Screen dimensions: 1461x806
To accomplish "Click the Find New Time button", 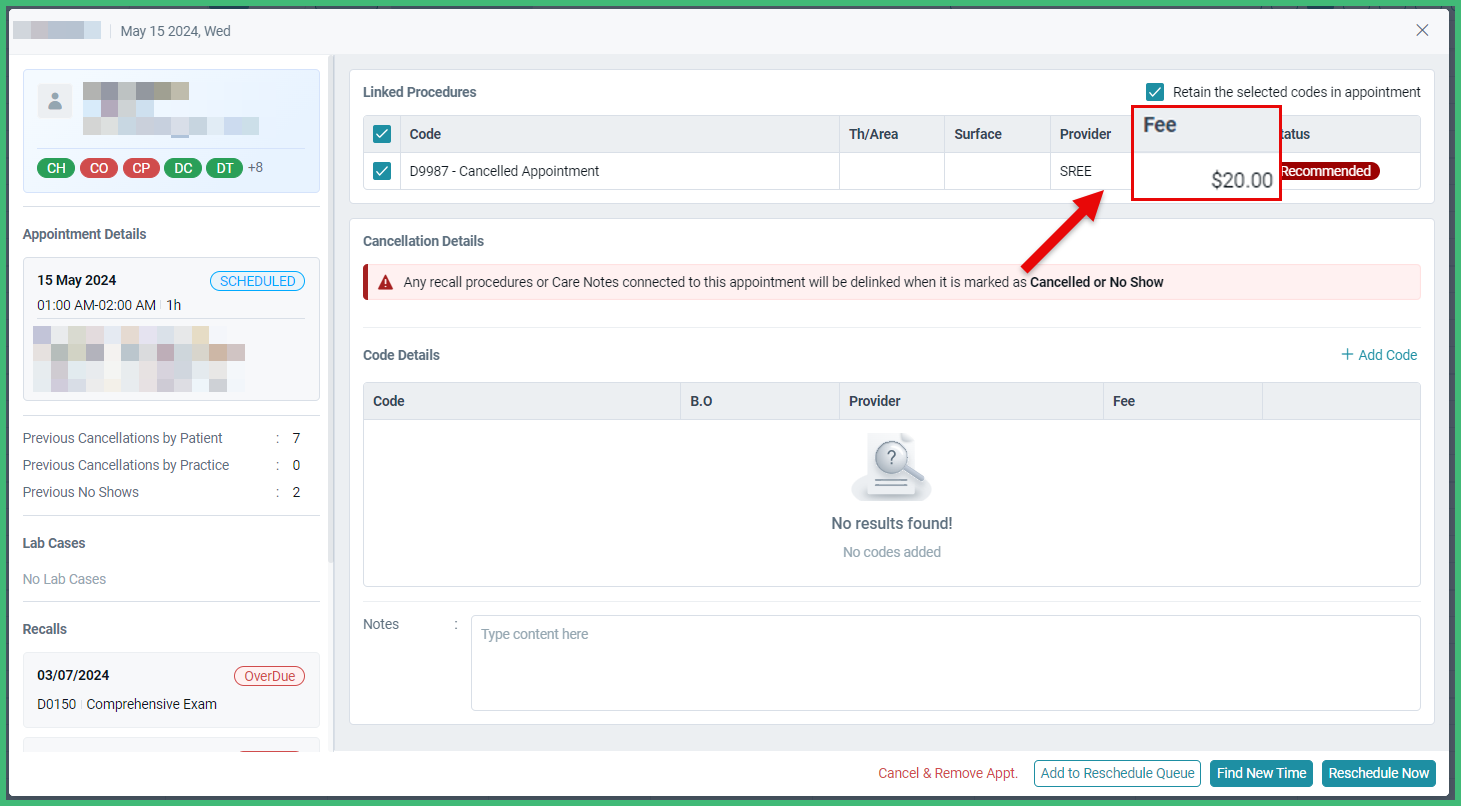I will [x=1261, y=773].
